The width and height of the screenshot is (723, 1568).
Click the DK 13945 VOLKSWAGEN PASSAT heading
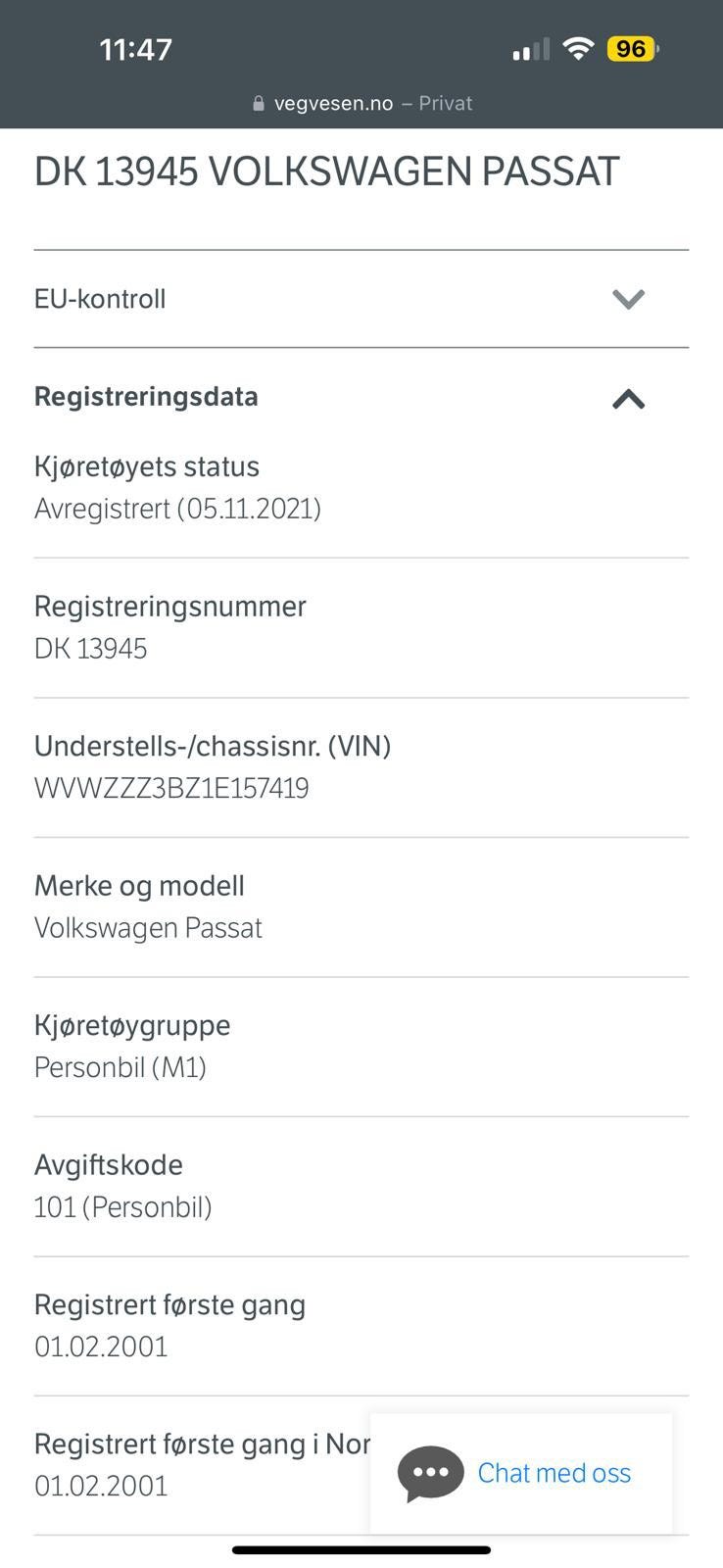click(x=326, y=171)
